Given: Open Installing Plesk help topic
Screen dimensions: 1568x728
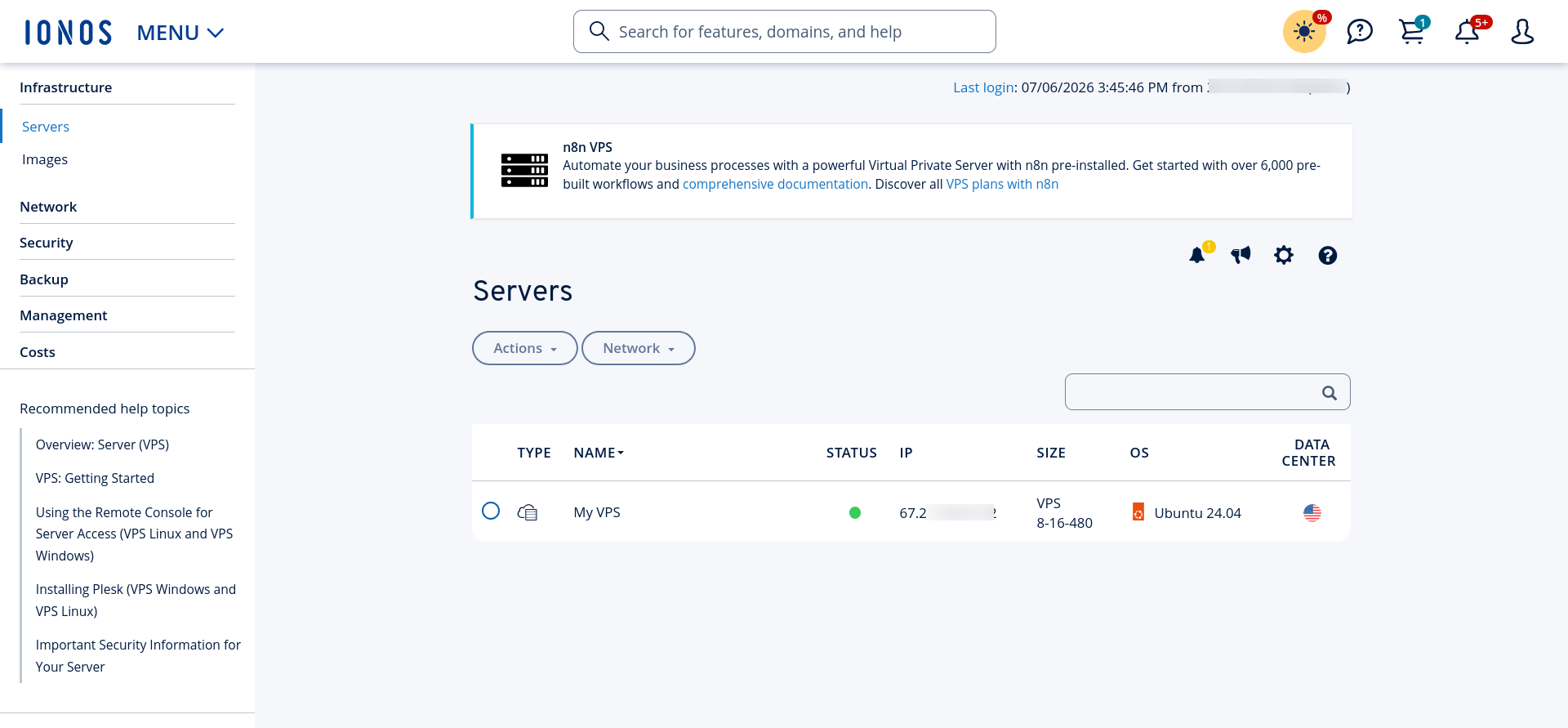Looking at the screenshot, I should point(136,600).
